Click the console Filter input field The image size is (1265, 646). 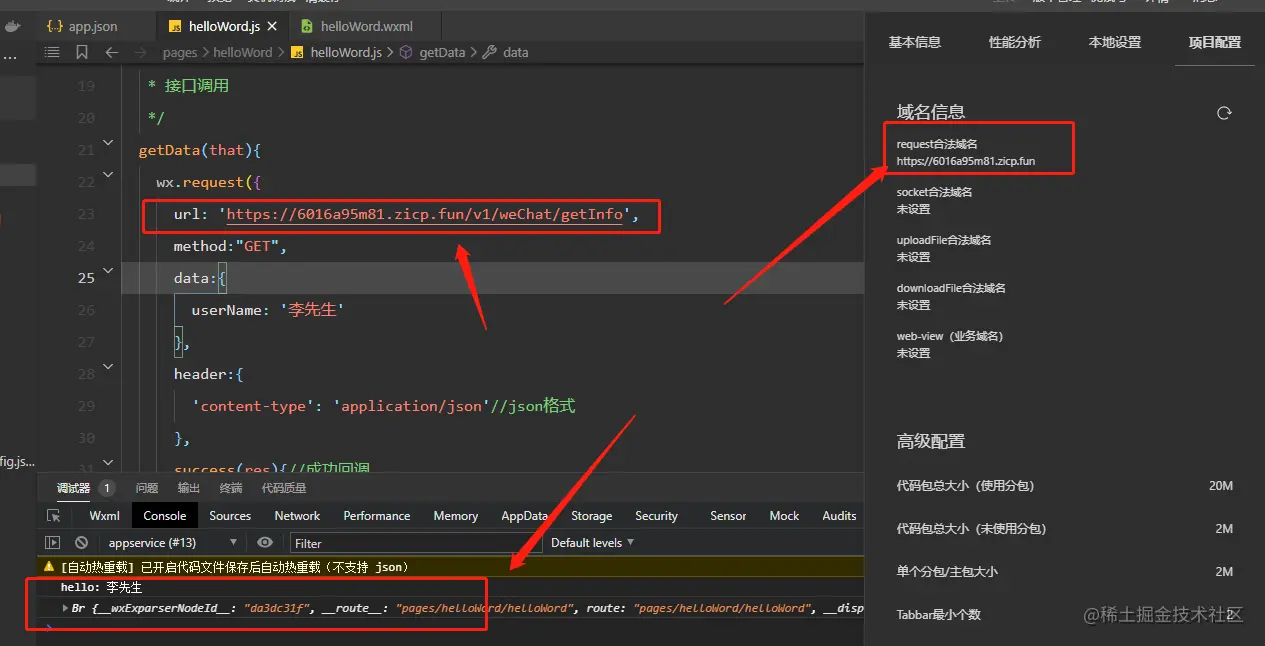[415, 543]
